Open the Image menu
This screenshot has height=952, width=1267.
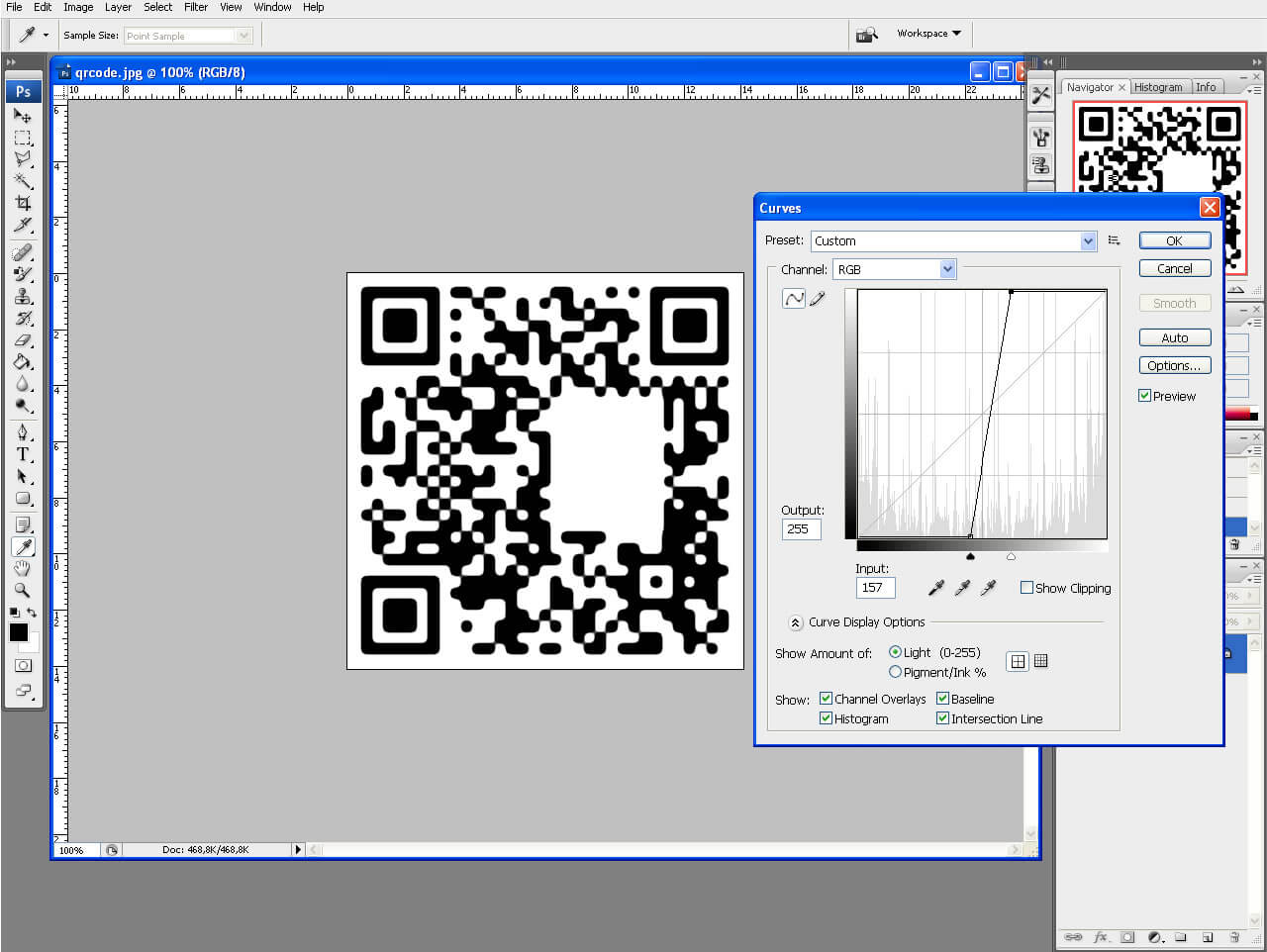(78, 7)
